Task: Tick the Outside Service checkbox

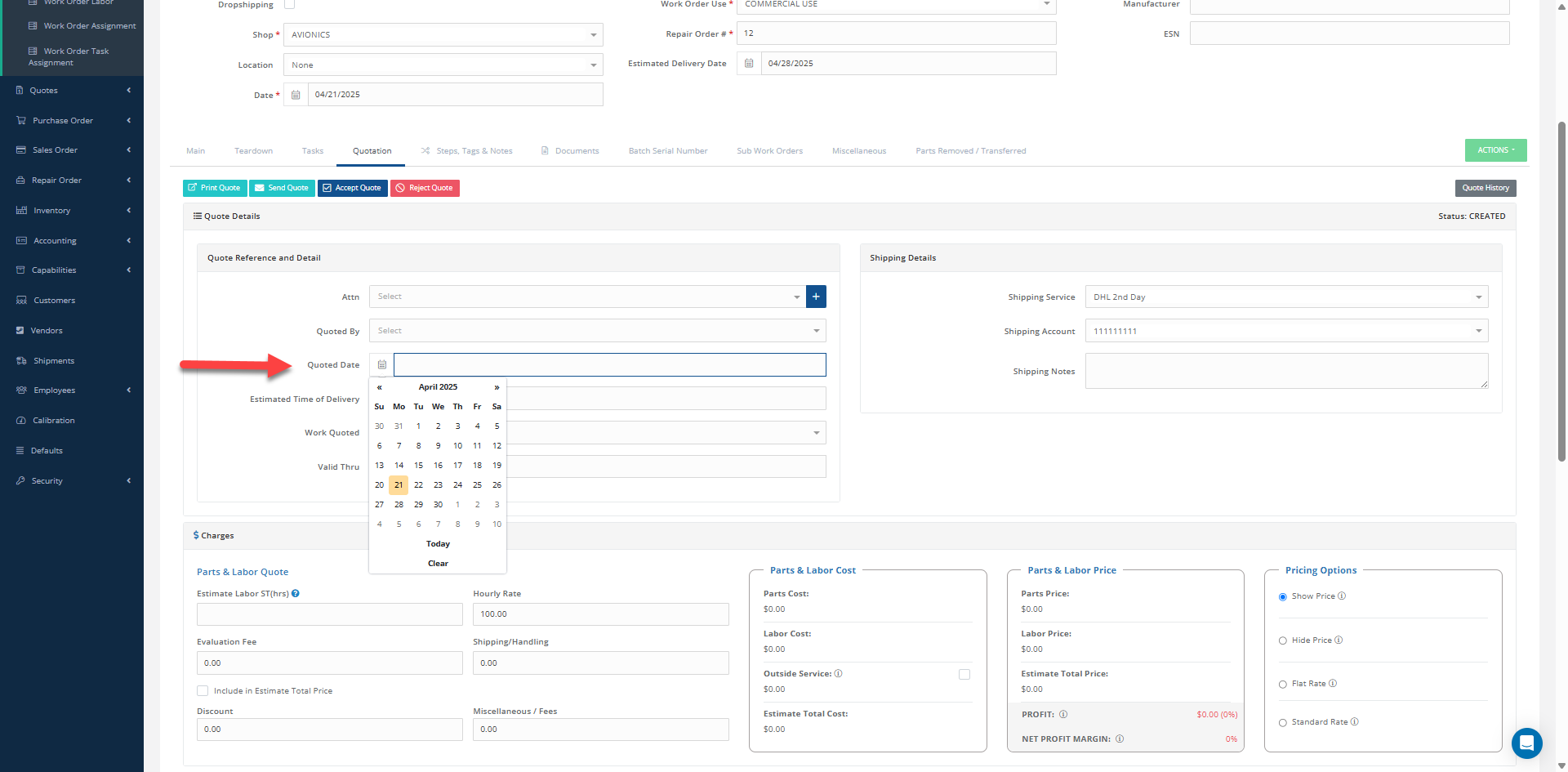Action: coord(964,675)
